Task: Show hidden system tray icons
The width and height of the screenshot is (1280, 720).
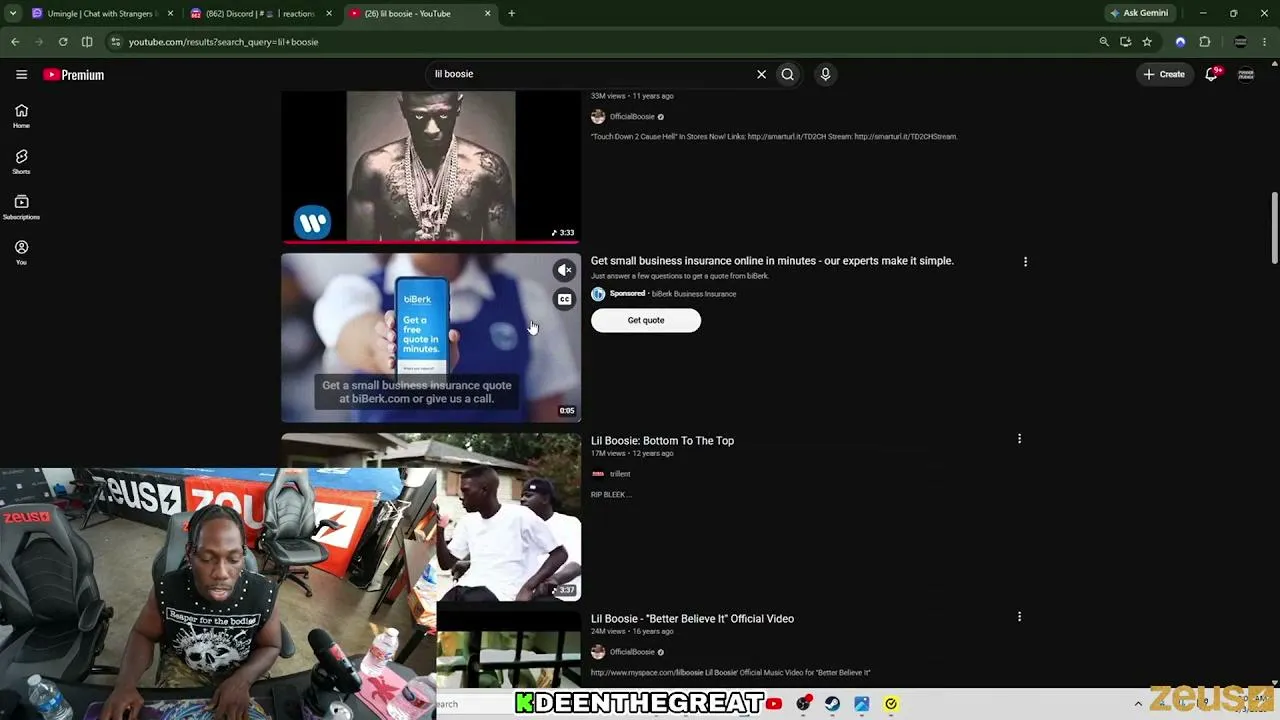Action: [1138, 704]
